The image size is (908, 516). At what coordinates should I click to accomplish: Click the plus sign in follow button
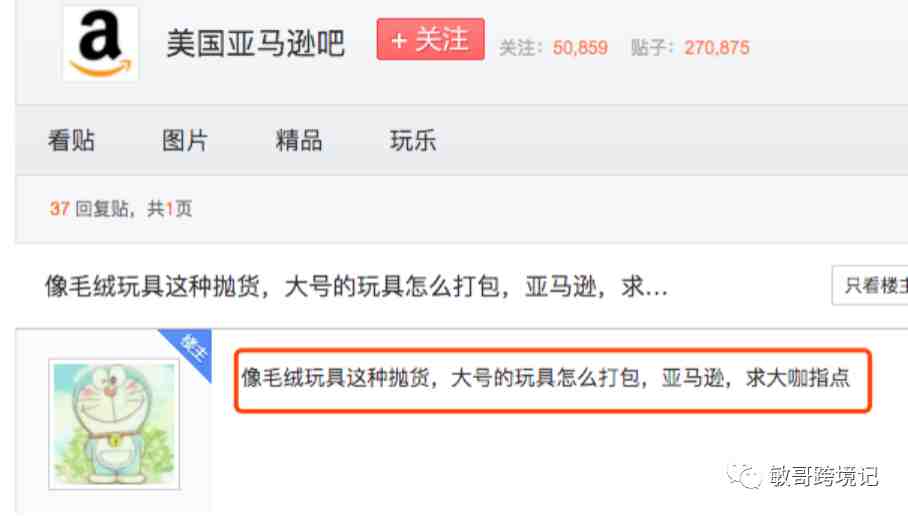pyautogui.click(x=398, y=41)
